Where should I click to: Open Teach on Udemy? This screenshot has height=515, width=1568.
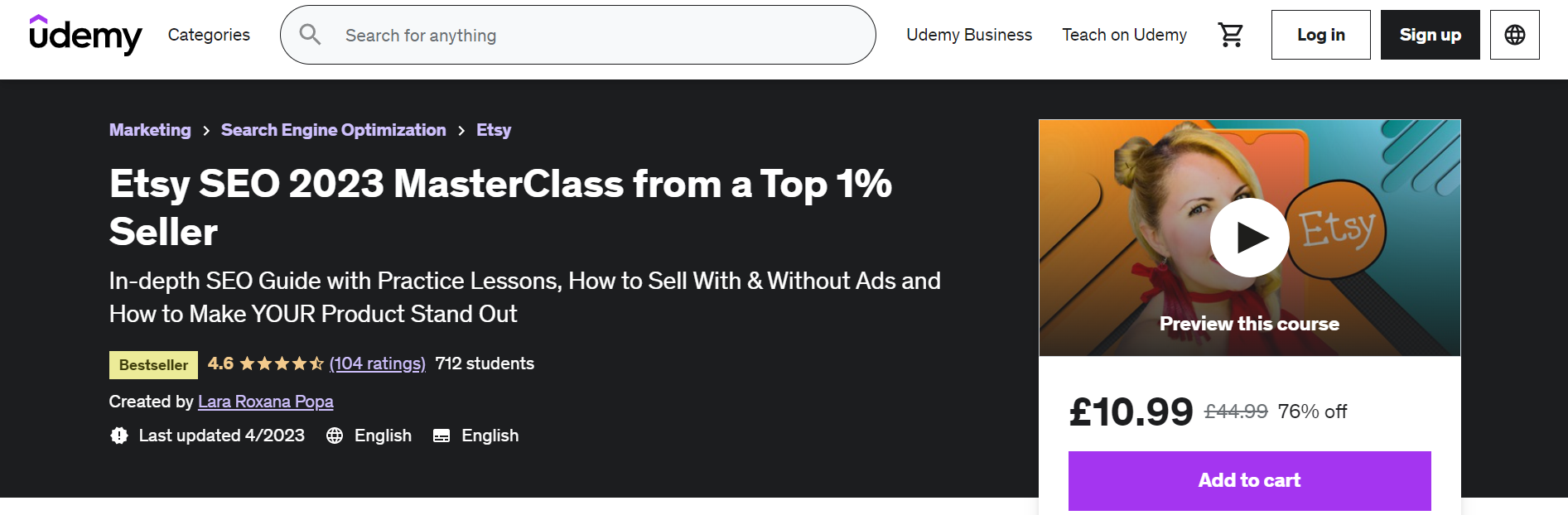pyautogui.click(x=1124, y=35)
